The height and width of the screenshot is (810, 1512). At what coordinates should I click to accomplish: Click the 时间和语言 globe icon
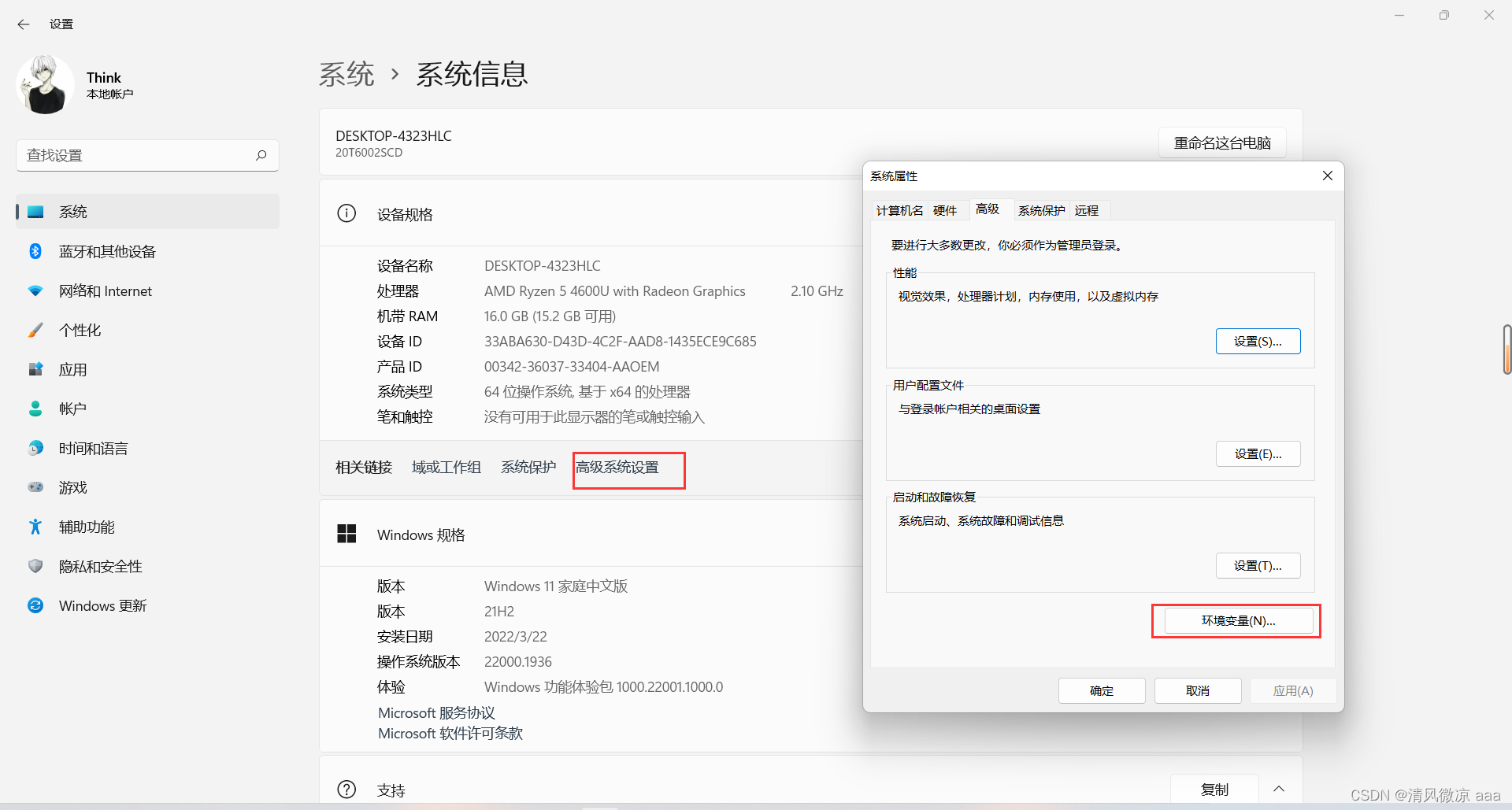coord(35,448)
